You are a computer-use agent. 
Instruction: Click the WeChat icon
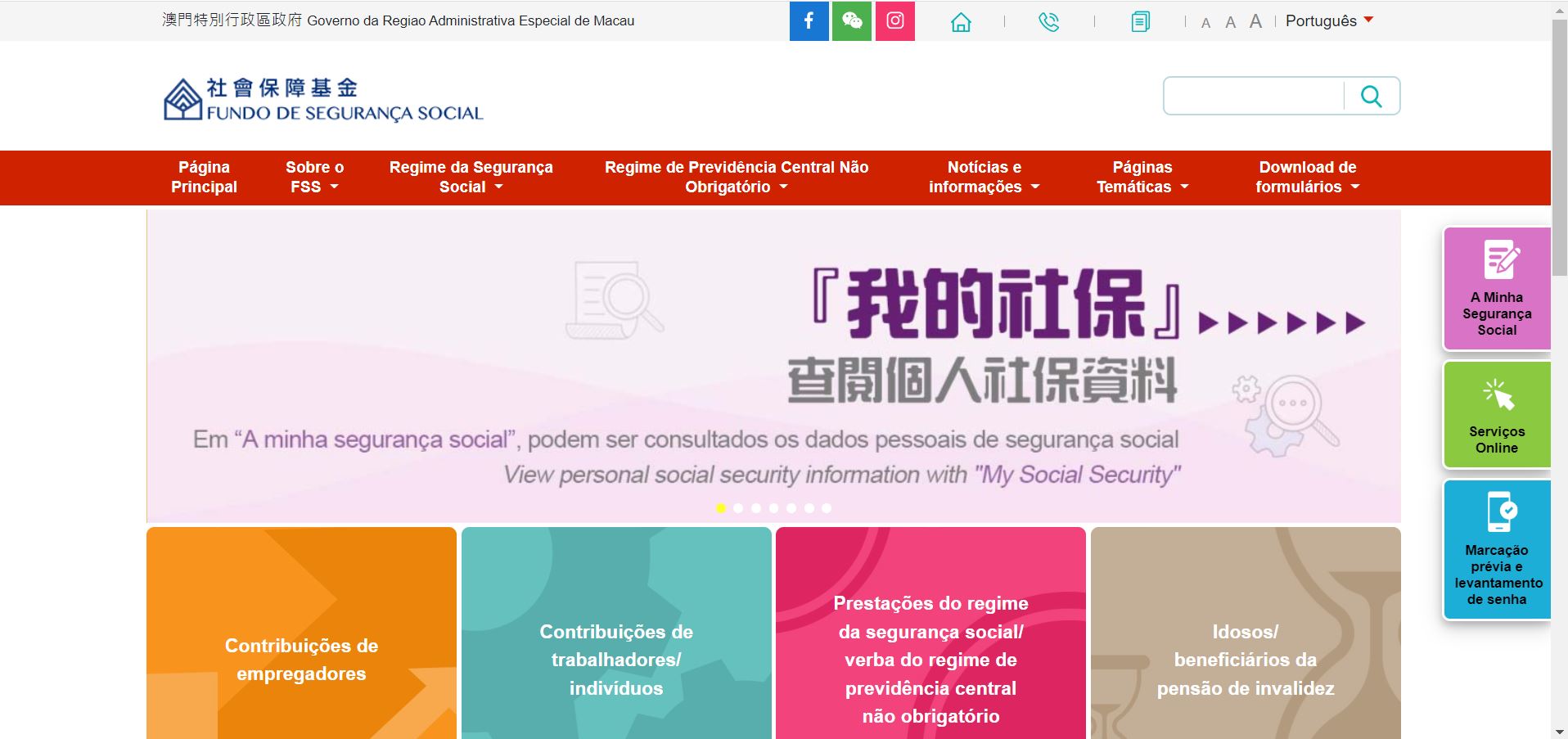(852, 21)
